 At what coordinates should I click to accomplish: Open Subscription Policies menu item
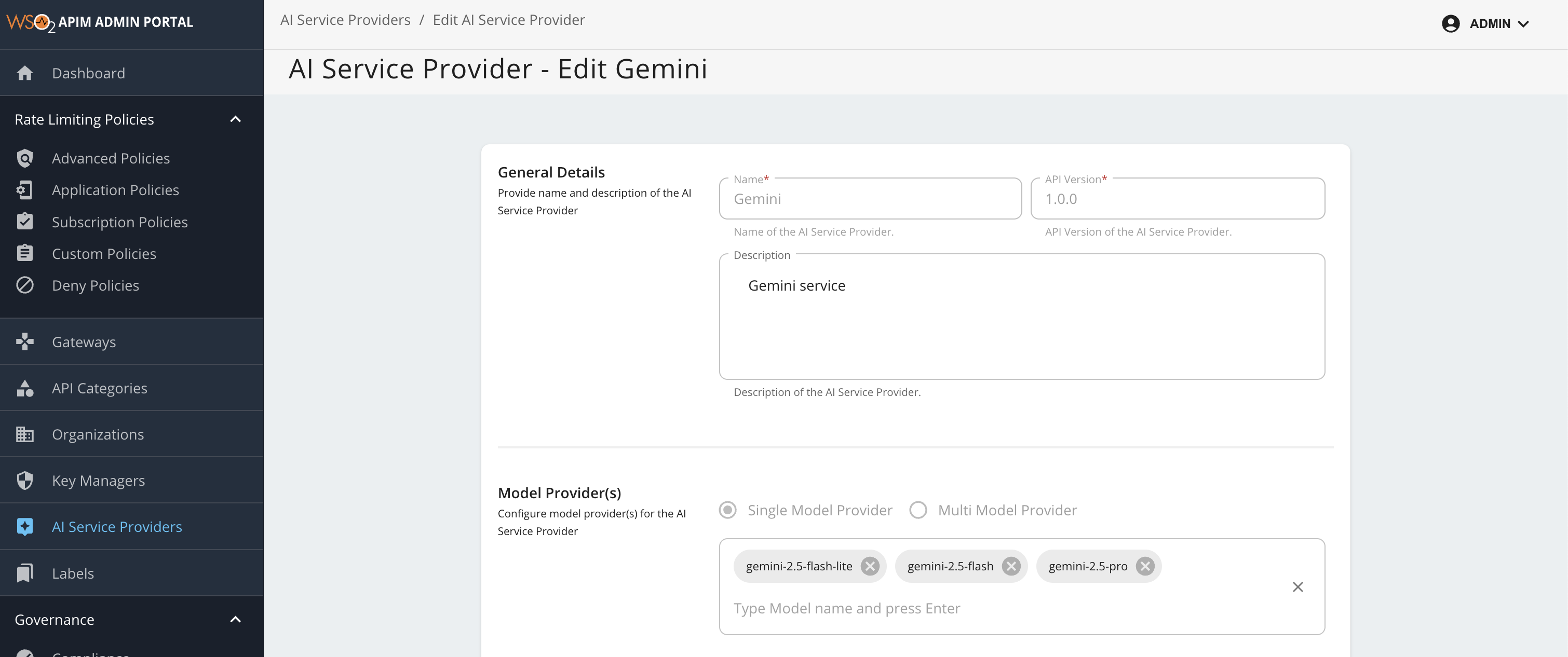(x=119, y=222)
